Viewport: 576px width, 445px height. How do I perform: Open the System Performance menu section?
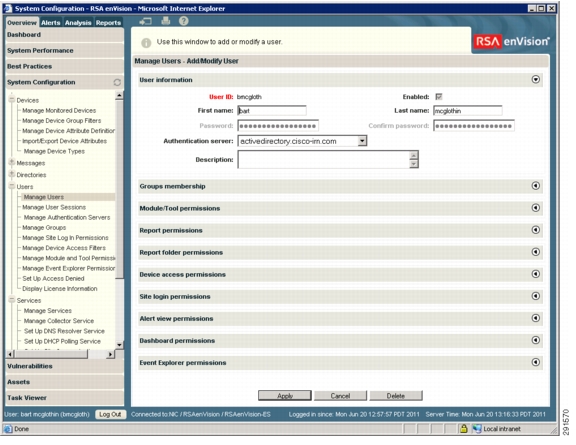coord(65,51)
